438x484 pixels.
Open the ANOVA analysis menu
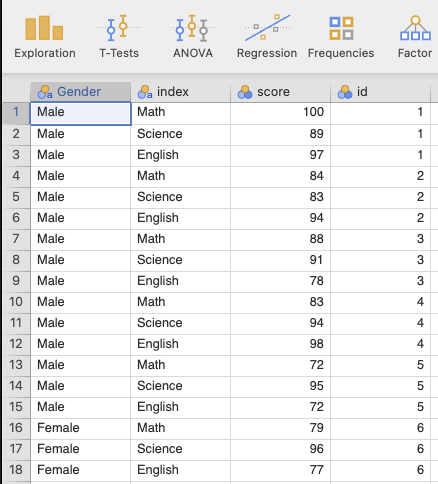pos(193,37)
